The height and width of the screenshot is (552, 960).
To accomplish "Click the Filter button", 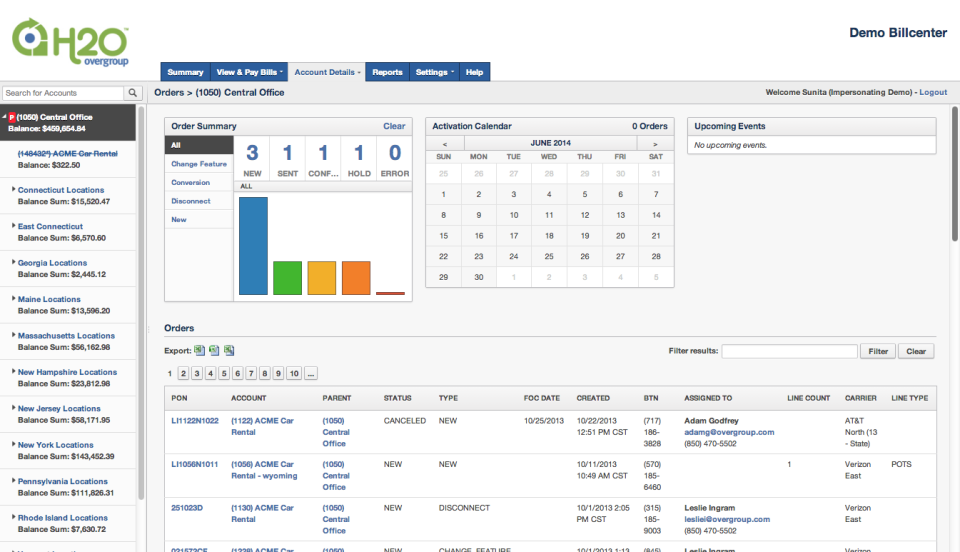I will point(878,351).
